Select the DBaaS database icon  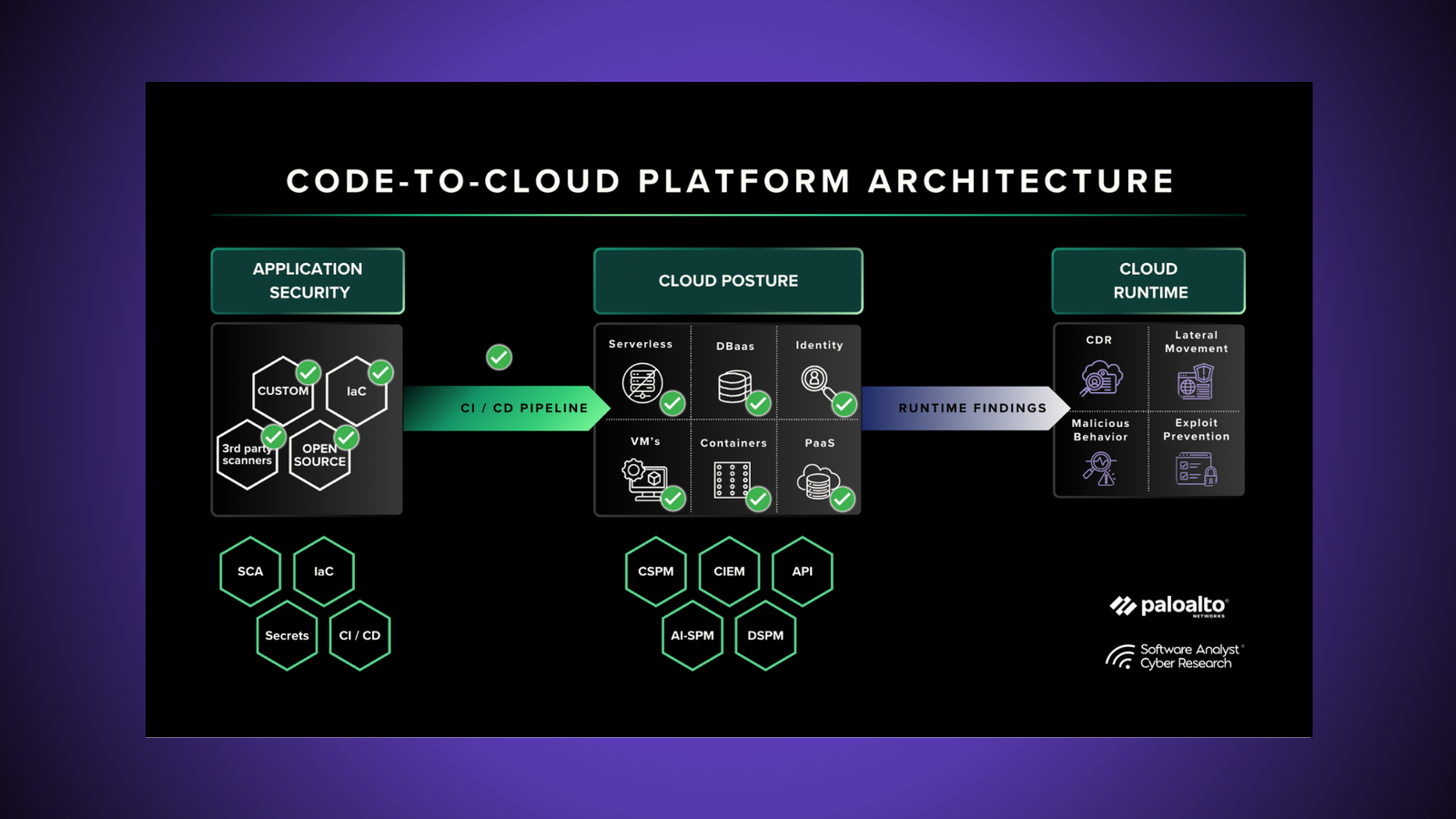[733, 386]
